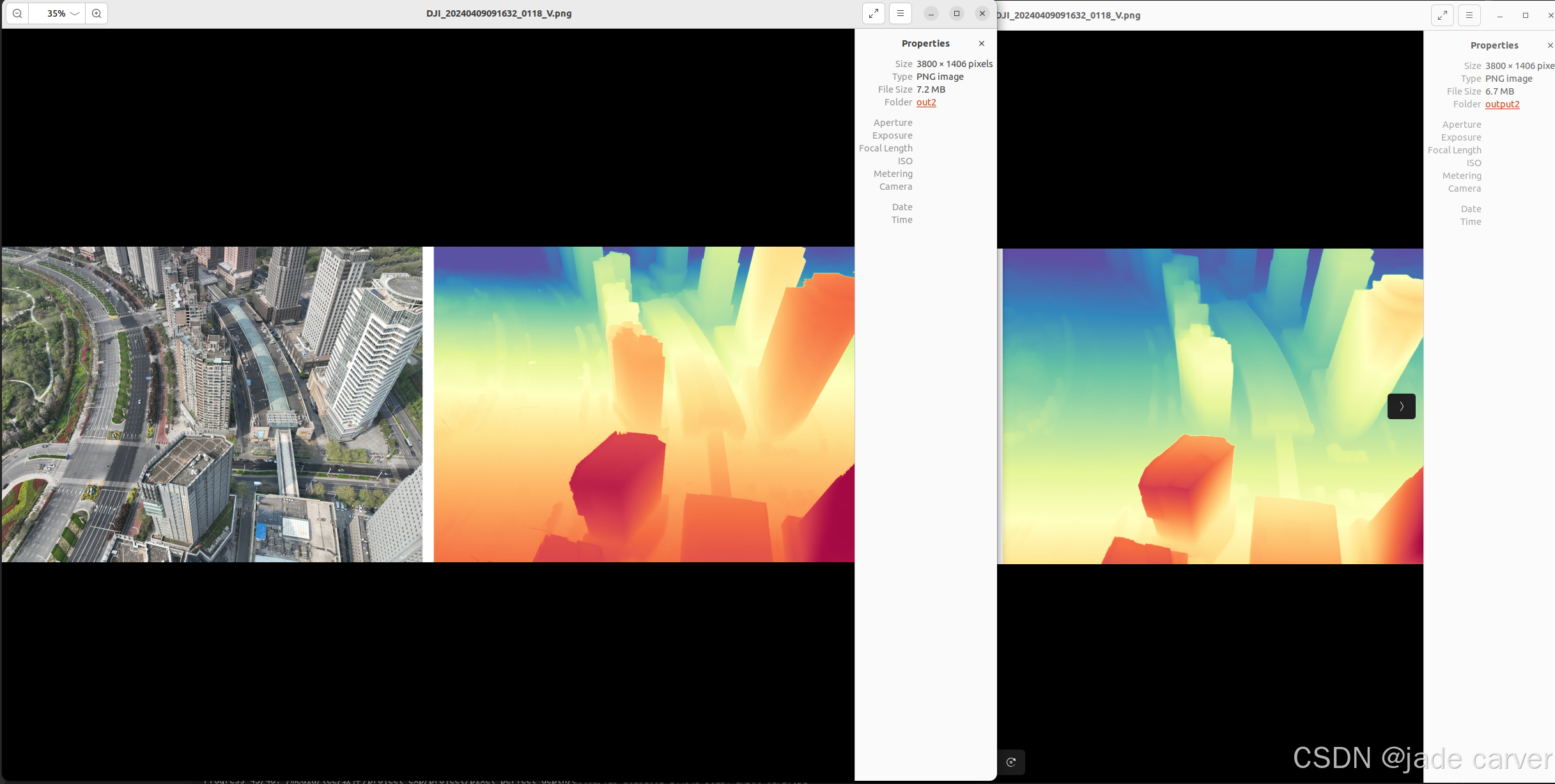Open the right viewer's hamburger menu

point(1469,15)
